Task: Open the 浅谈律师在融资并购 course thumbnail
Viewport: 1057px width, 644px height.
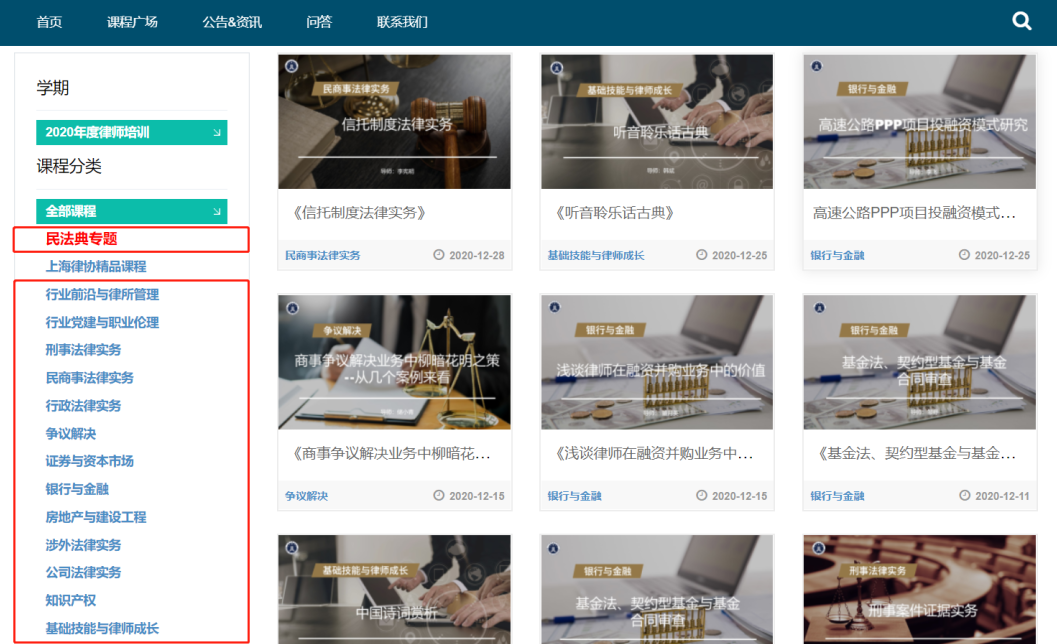Action: pos(657,361)
